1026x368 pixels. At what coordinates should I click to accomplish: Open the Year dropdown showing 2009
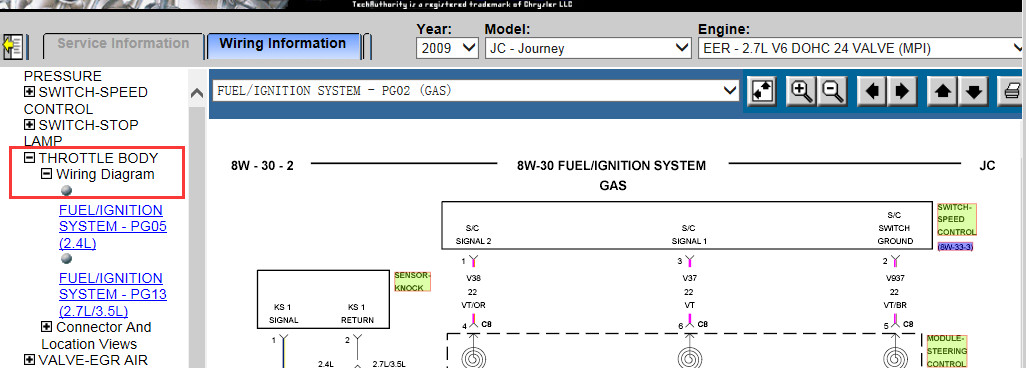[448, 48]
